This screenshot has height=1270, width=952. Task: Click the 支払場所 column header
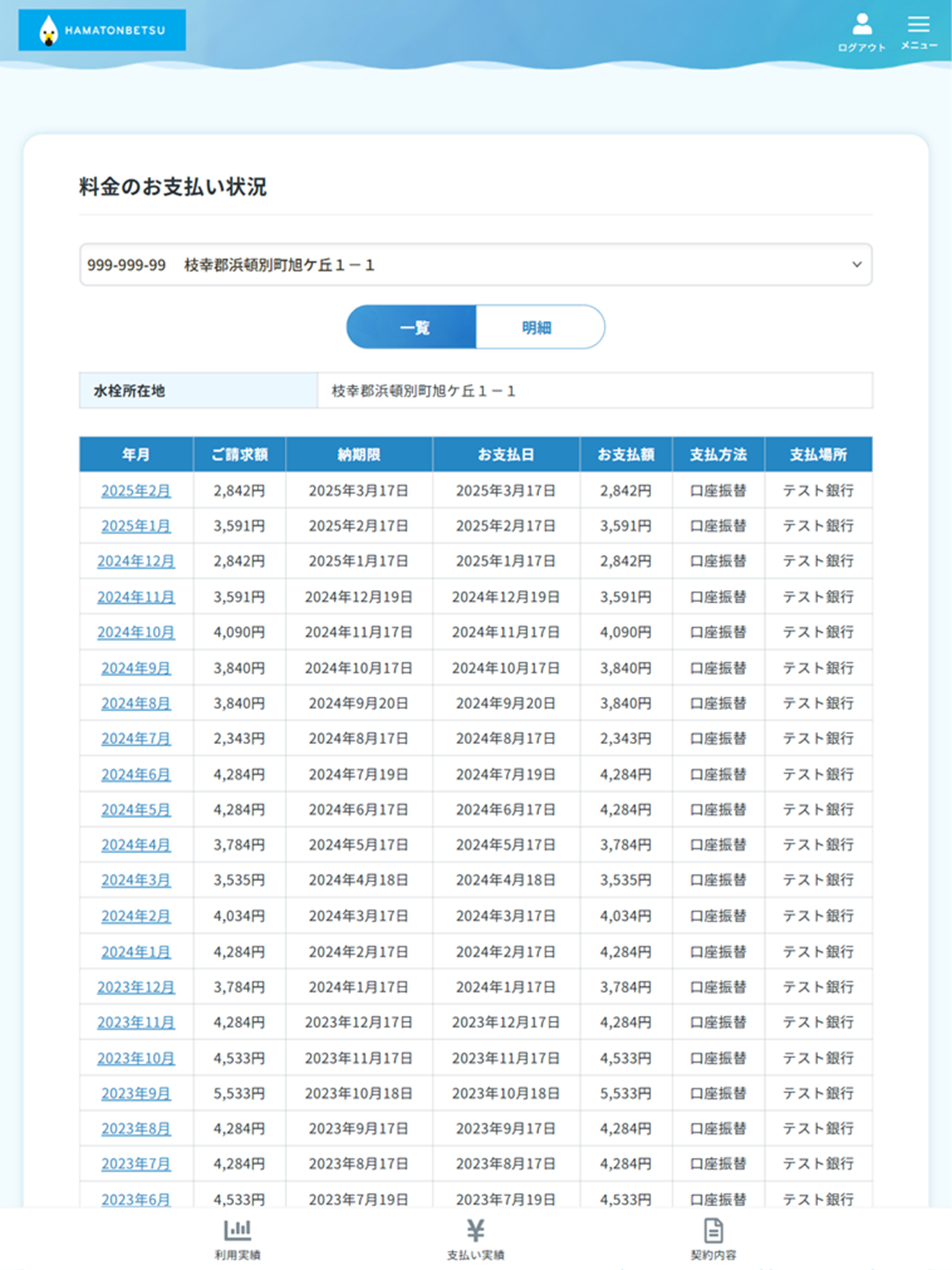818,455
